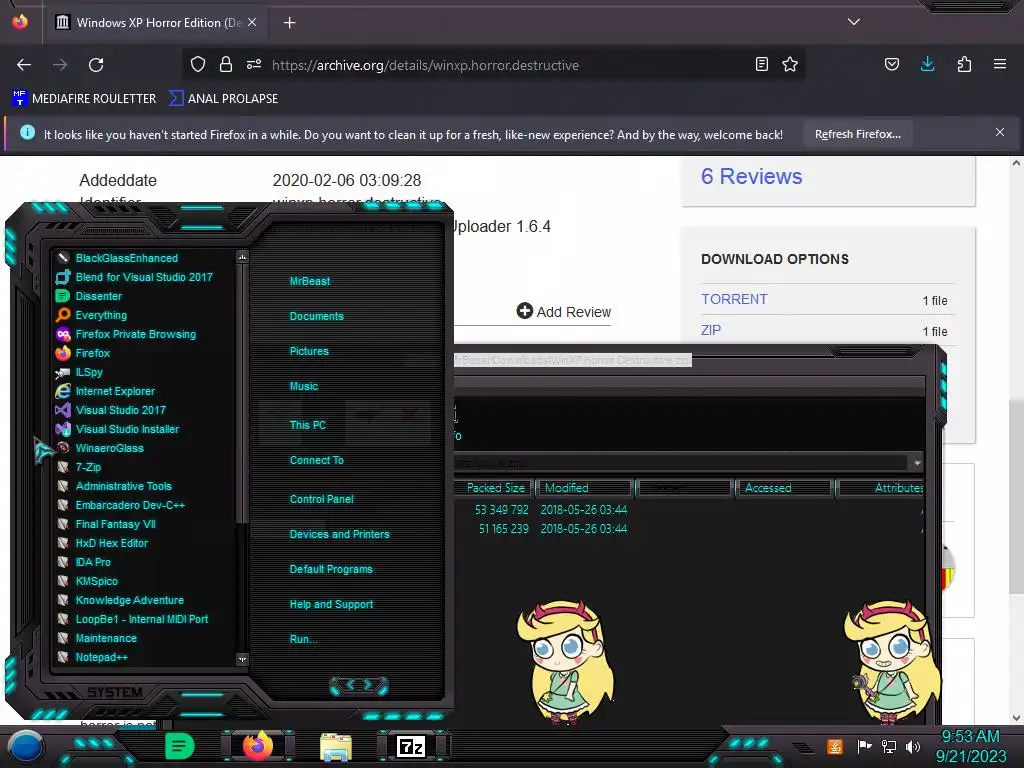Click SYSTEM label at start menu bottom

115,692
